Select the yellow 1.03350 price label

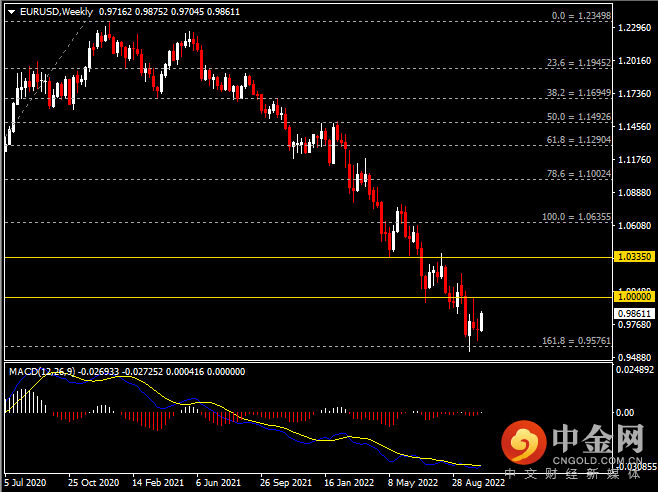(634, 256)
